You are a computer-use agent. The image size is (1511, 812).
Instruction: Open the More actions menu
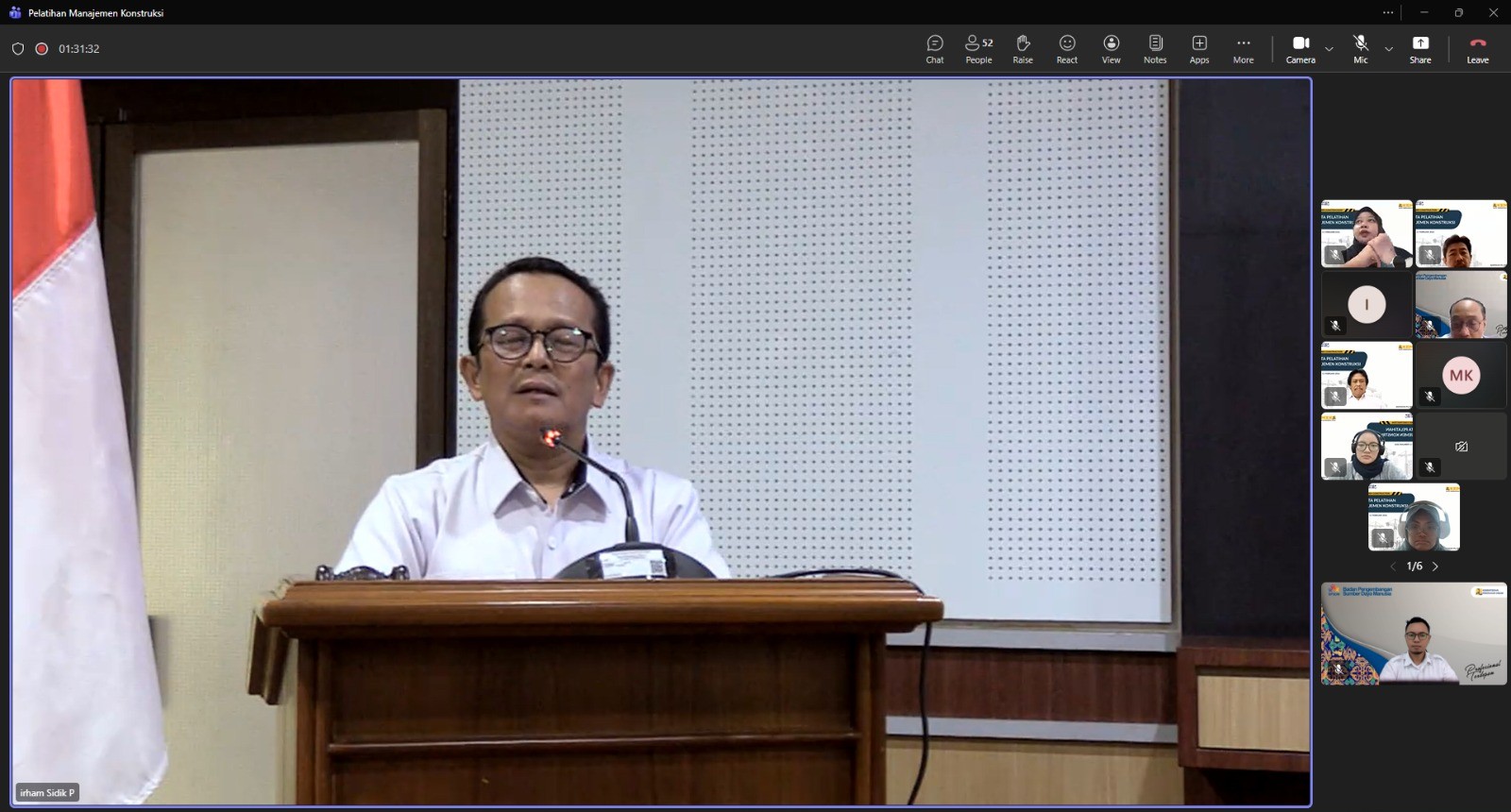(x=1243, y=49)
